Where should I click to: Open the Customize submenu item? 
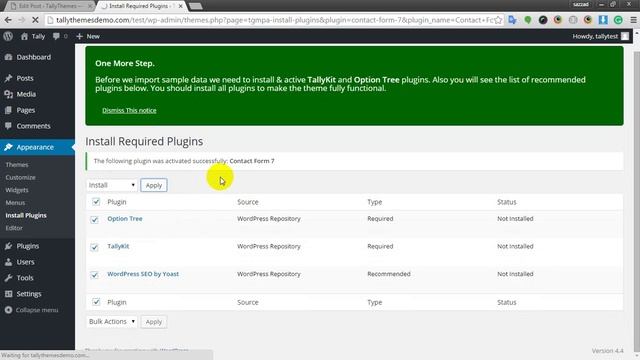click(x=20, y=177)
